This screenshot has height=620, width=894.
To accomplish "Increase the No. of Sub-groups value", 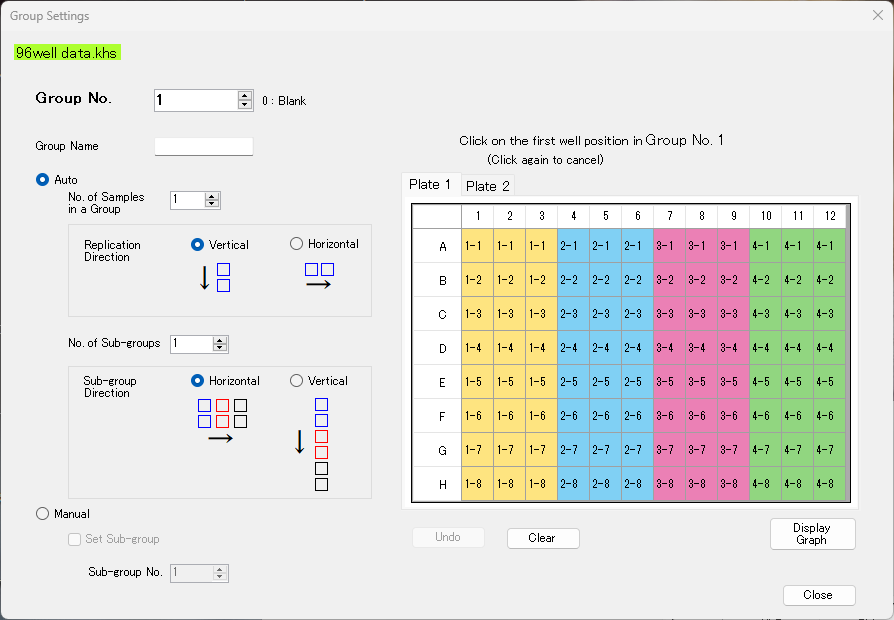I will point(220,339).
